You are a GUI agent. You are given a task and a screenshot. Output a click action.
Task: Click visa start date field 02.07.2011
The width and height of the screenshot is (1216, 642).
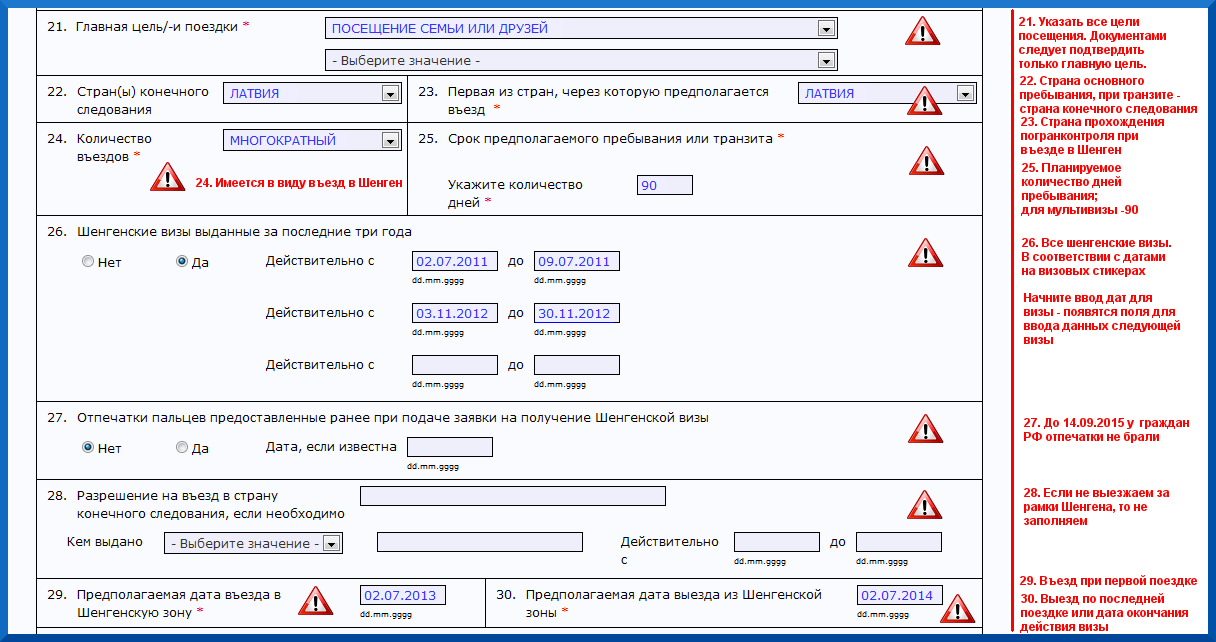coord(455,262)
